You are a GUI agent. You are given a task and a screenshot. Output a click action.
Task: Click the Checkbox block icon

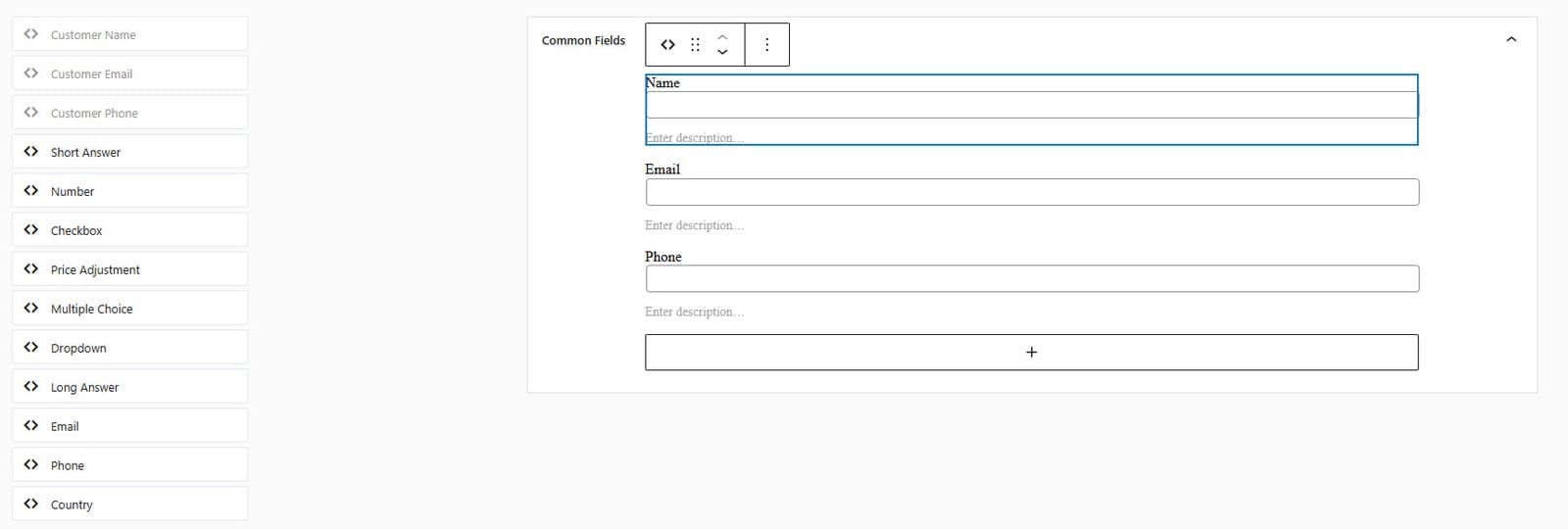click(x=31, y=230)
